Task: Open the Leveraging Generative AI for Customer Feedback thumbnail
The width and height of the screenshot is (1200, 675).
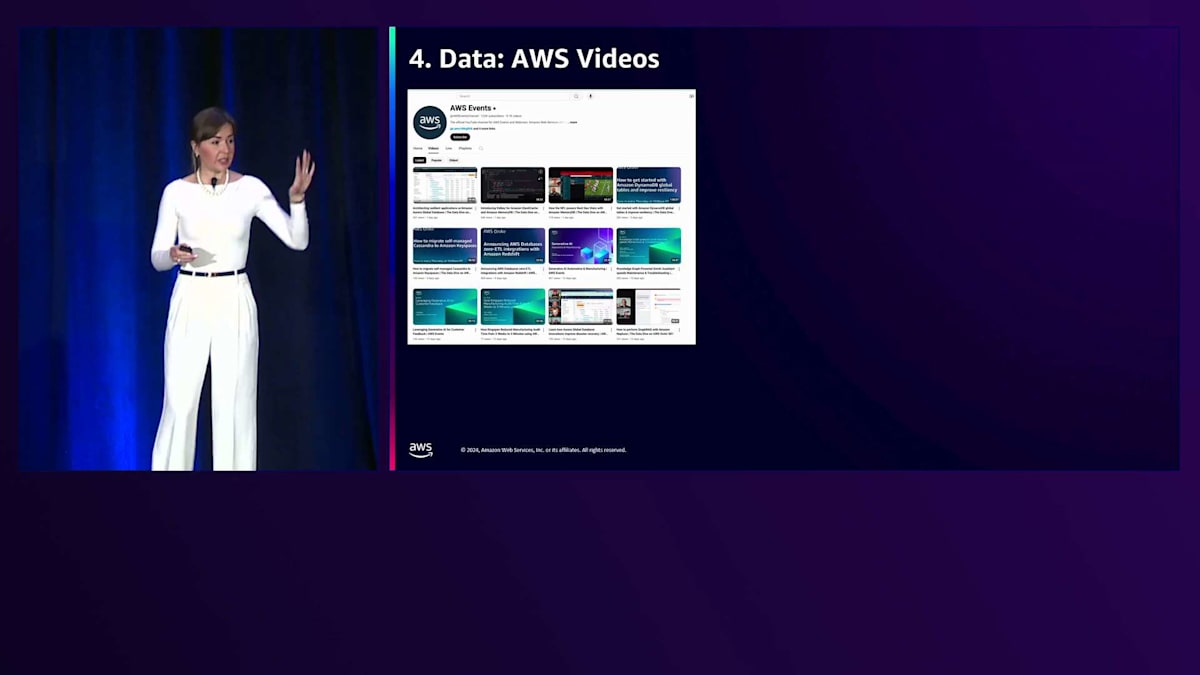Action: pyautogui.click(x=445, y=307)
